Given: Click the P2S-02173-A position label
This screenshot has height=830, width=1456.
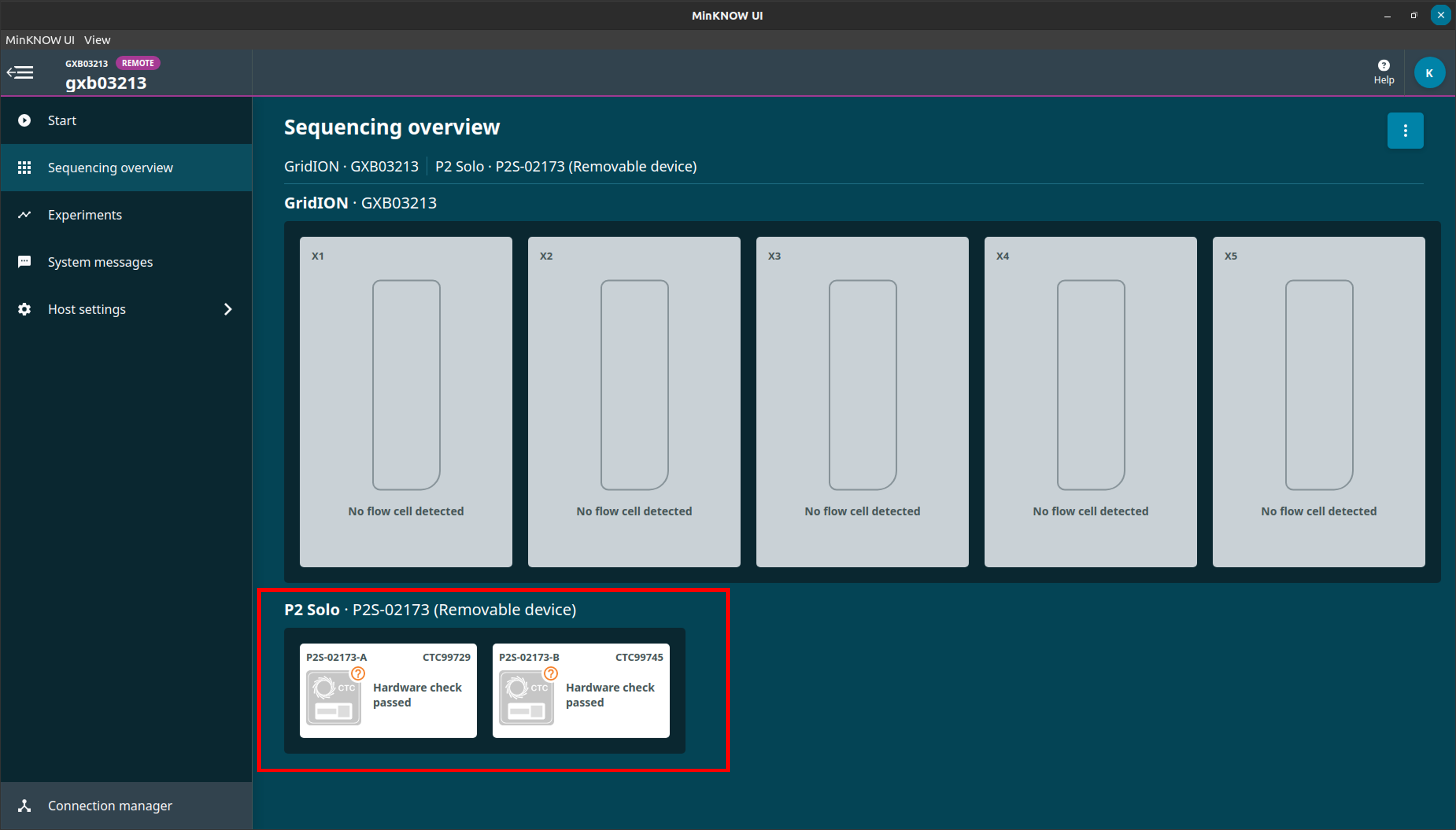Looking at the screenshot, I should [336, 657].
